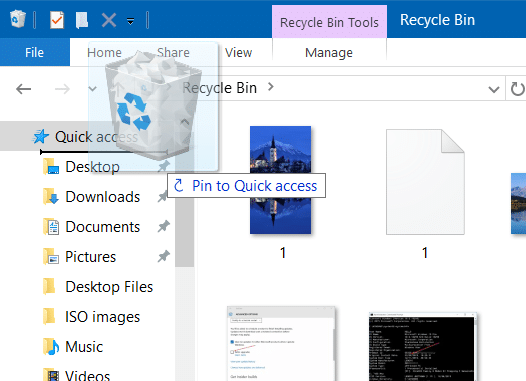526x381 pixels.
Task: Open the File menu
Action: coord(35,52)
